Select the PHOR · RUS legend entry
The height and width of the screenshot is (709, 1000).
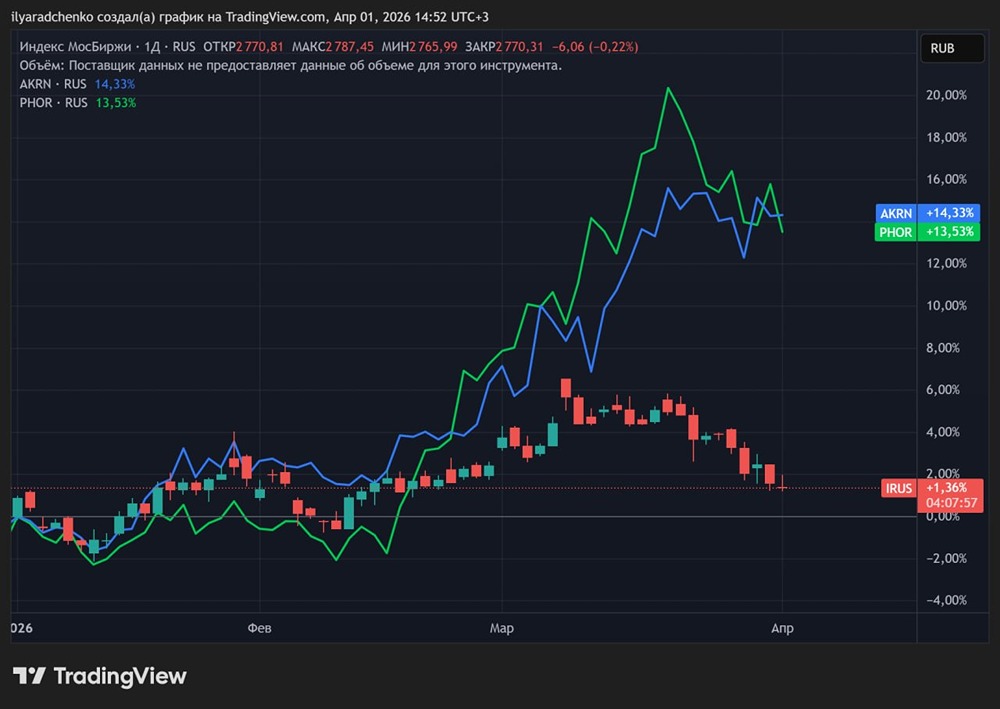(53, 102)
